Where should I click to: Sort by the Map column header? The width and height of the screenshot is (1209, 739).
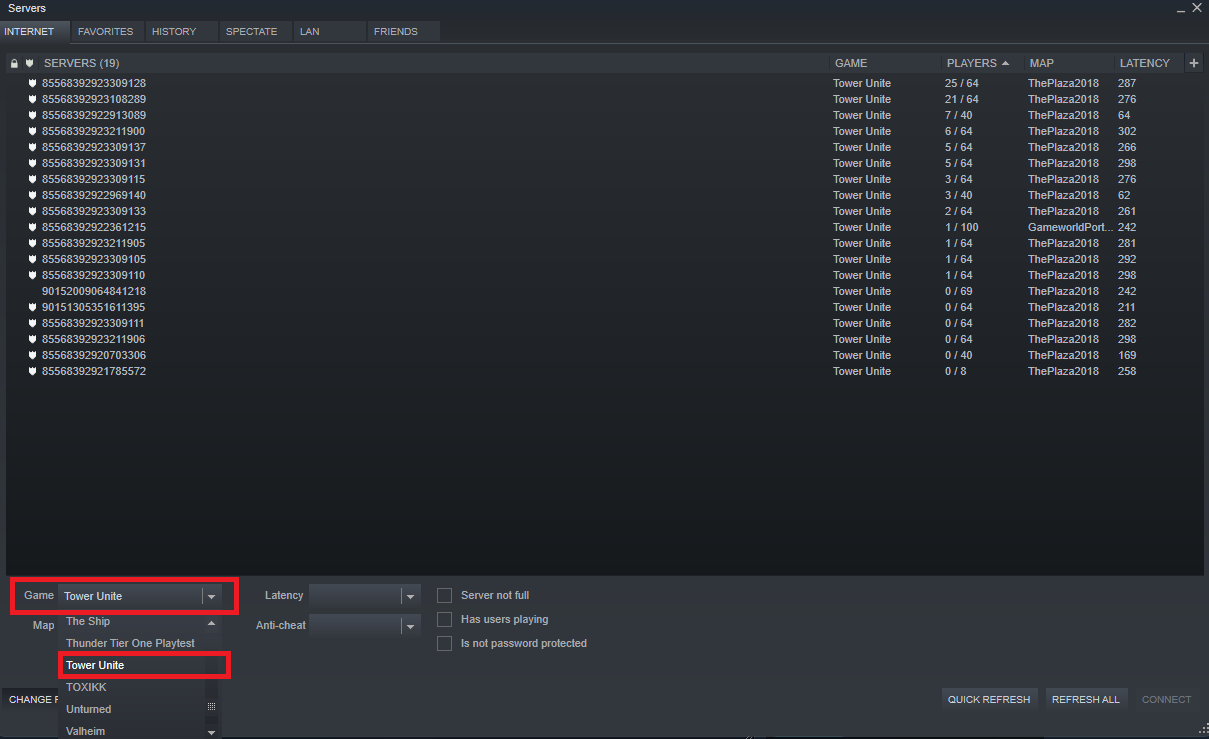[1068, 63]
